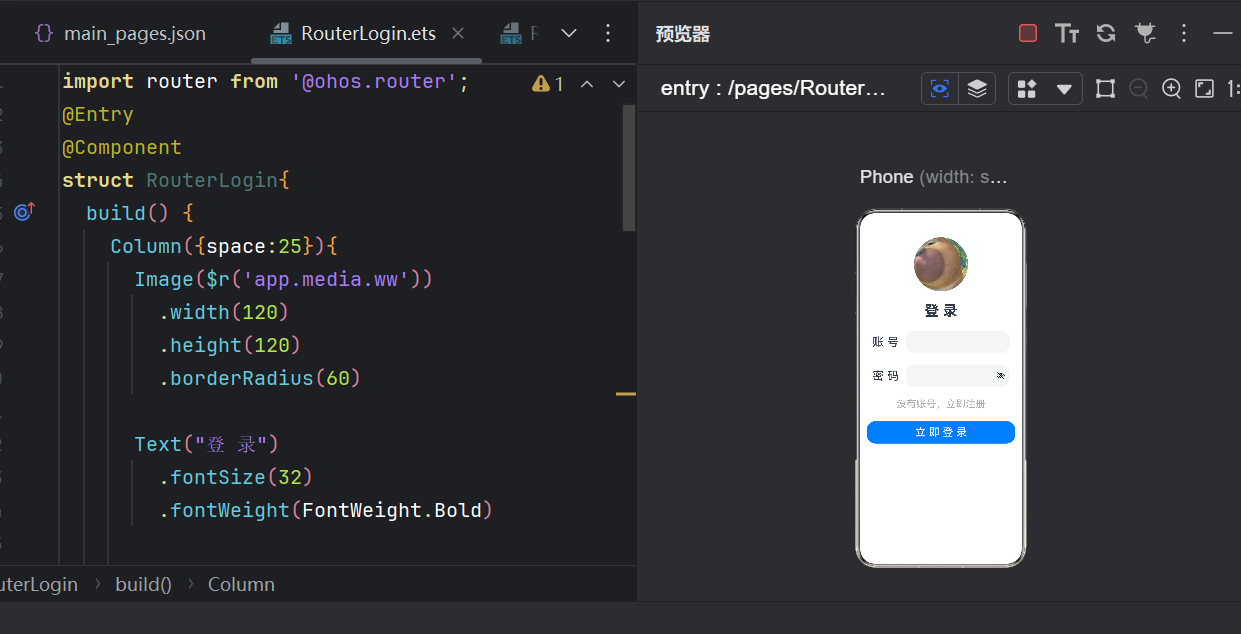Click .height(120) in code

coord(229,345)
